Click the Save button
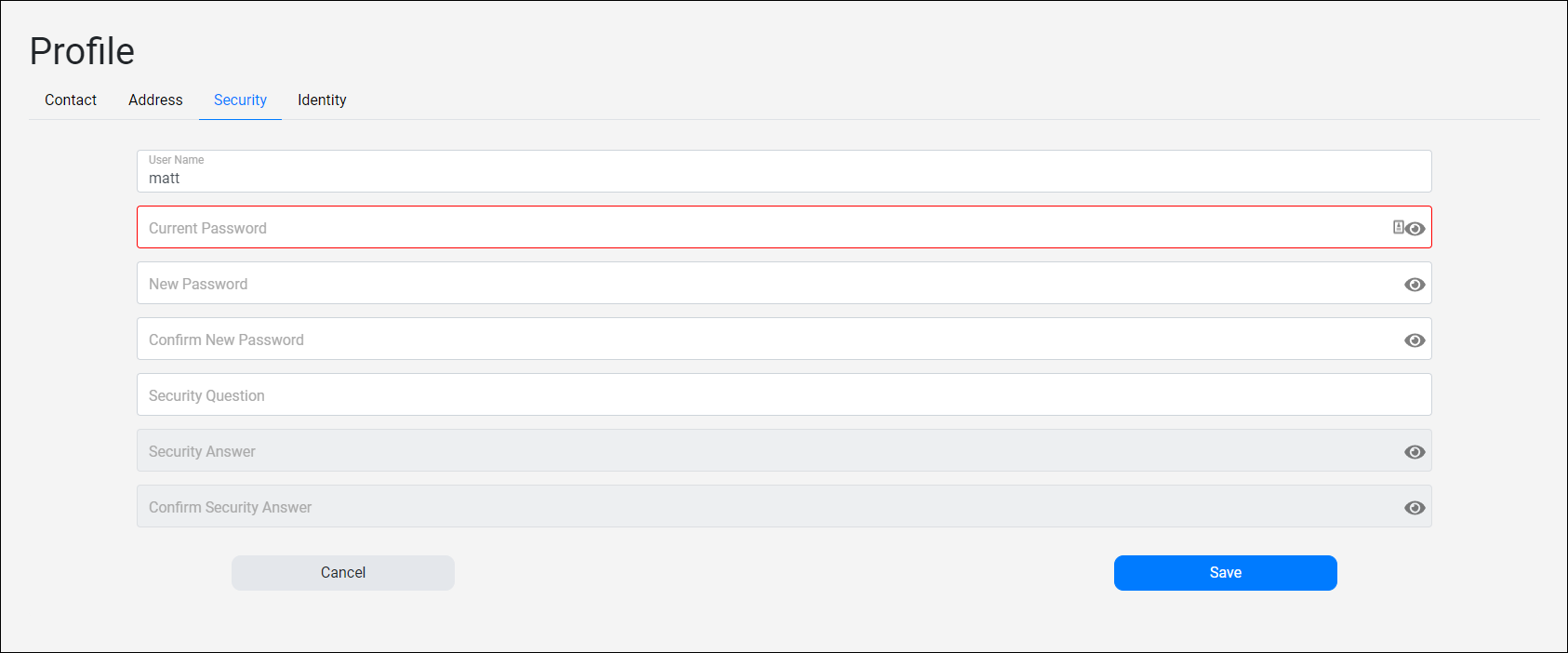1568x653 pixels. (x=1225, y=573)
